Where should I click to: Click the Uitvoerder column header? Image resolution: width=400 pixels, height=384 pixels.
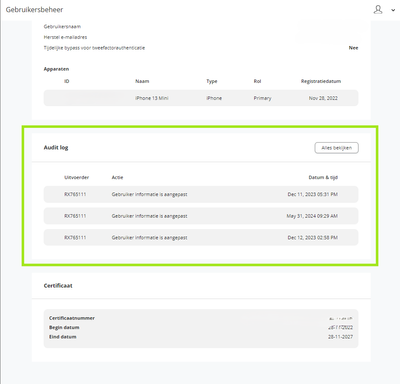(x=76, y=177)
